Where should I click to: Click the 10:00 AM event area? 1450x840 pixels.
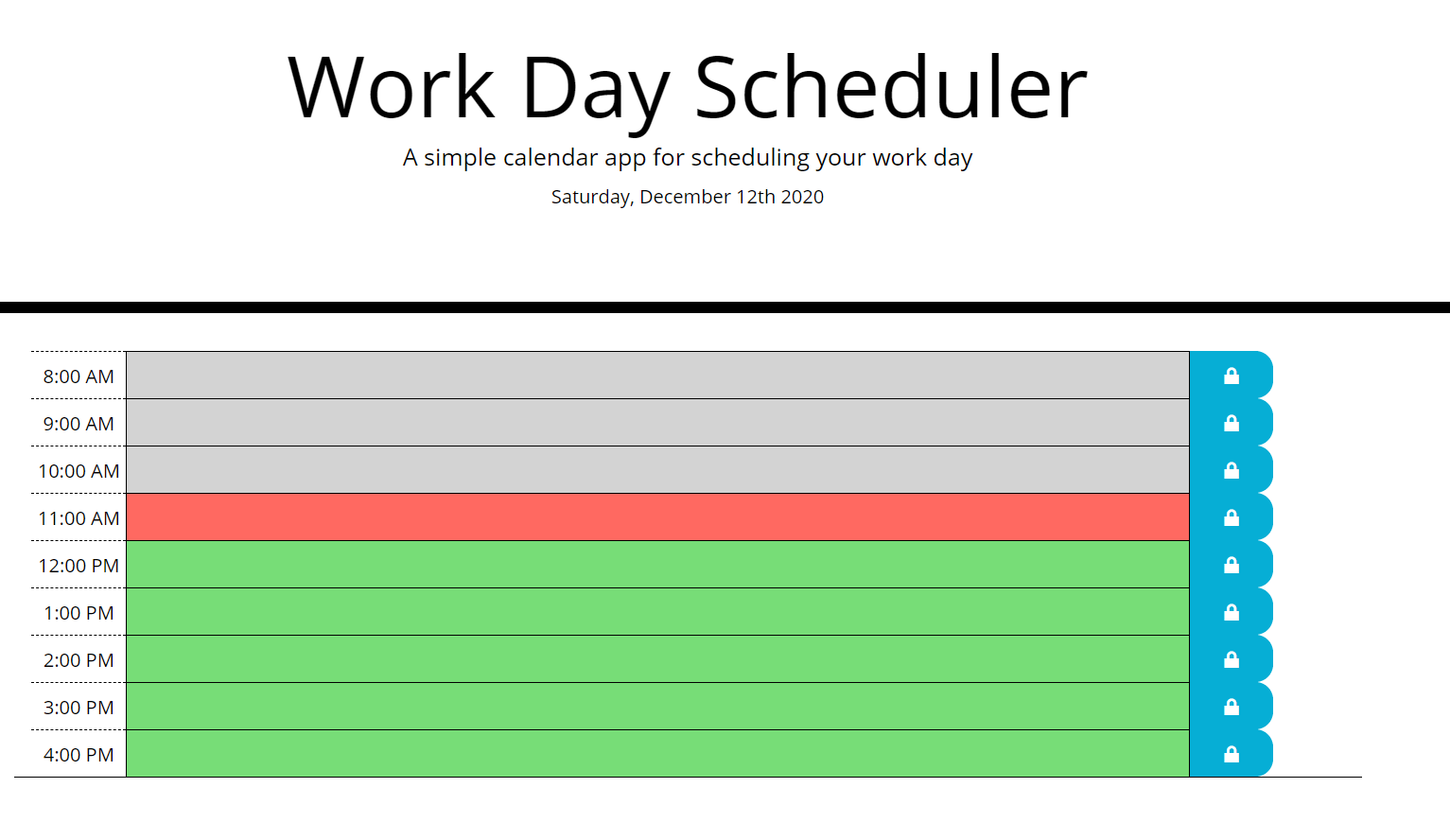pyautogui.click(x=657, y=469)
